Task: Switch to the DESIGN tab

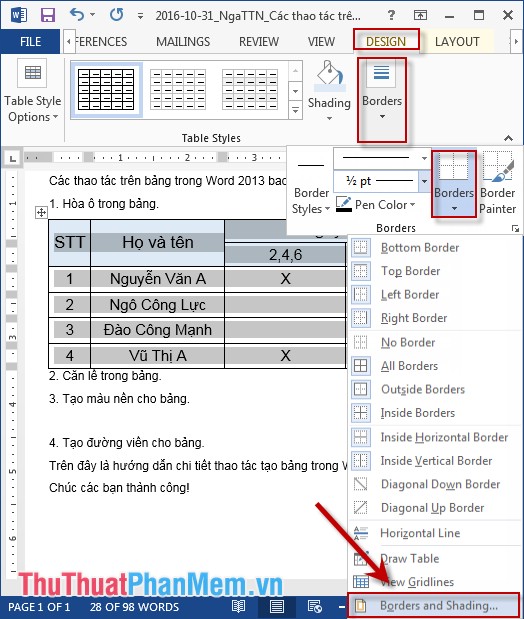Action: (x=386, y=41)
